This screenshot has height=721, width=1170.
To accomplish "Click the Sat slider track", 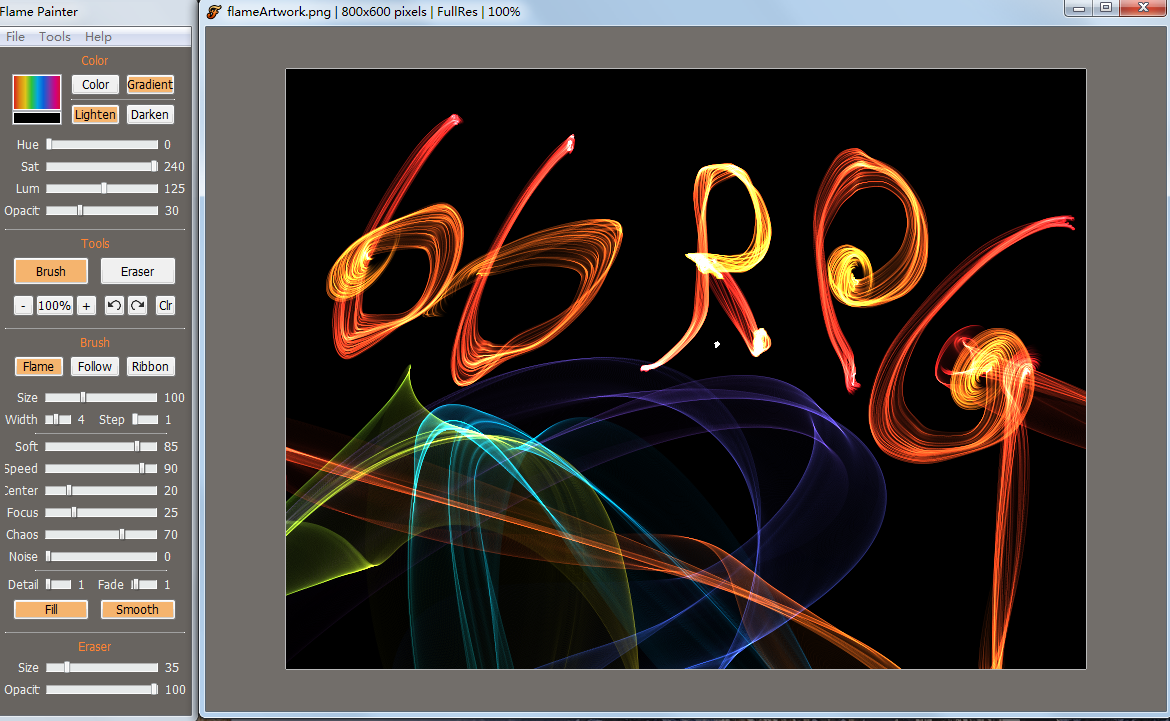I will (102, 166).
